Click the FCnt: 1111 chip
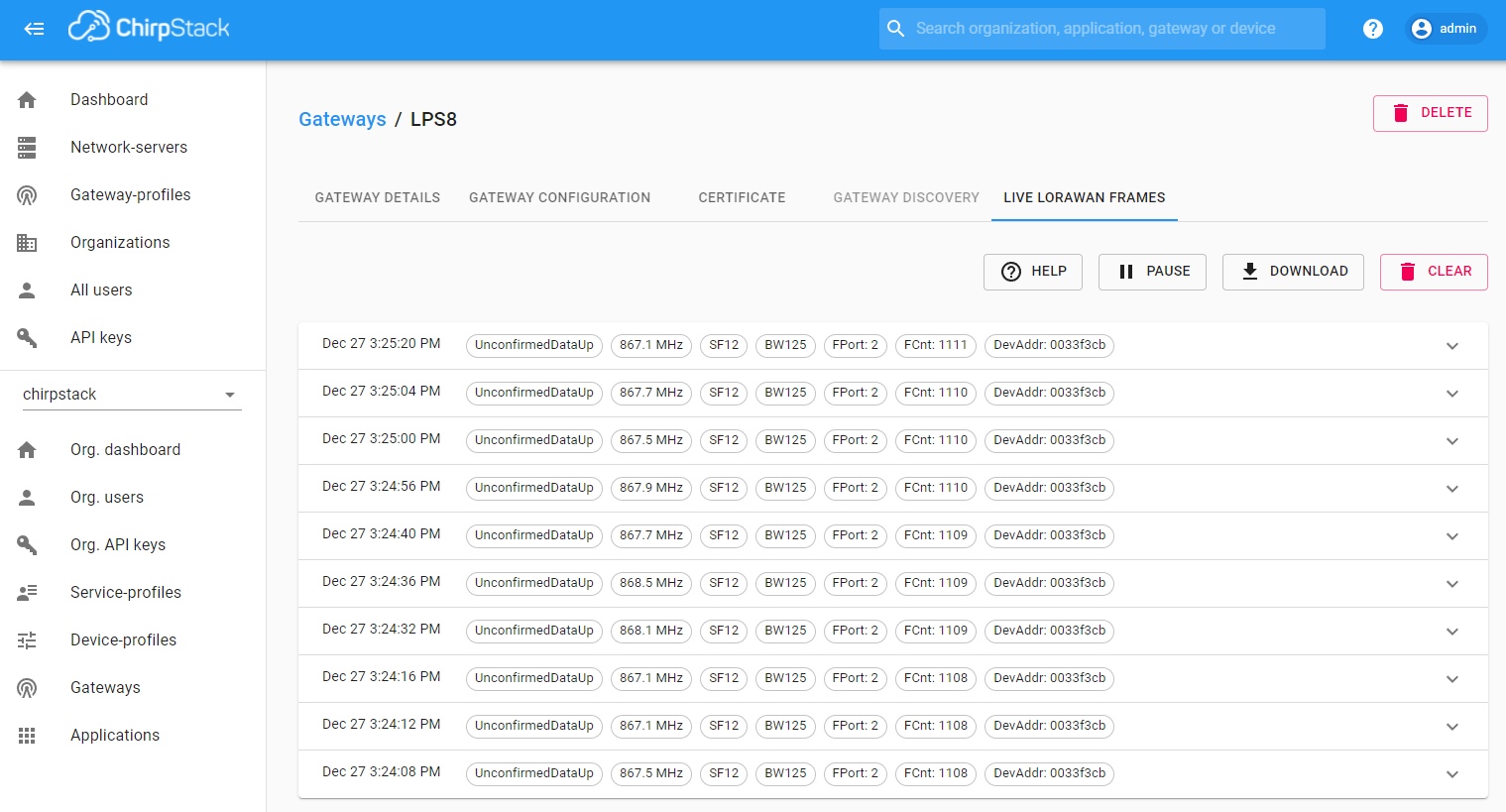This screenshot has width=1506, height=812. coord(936,345)
